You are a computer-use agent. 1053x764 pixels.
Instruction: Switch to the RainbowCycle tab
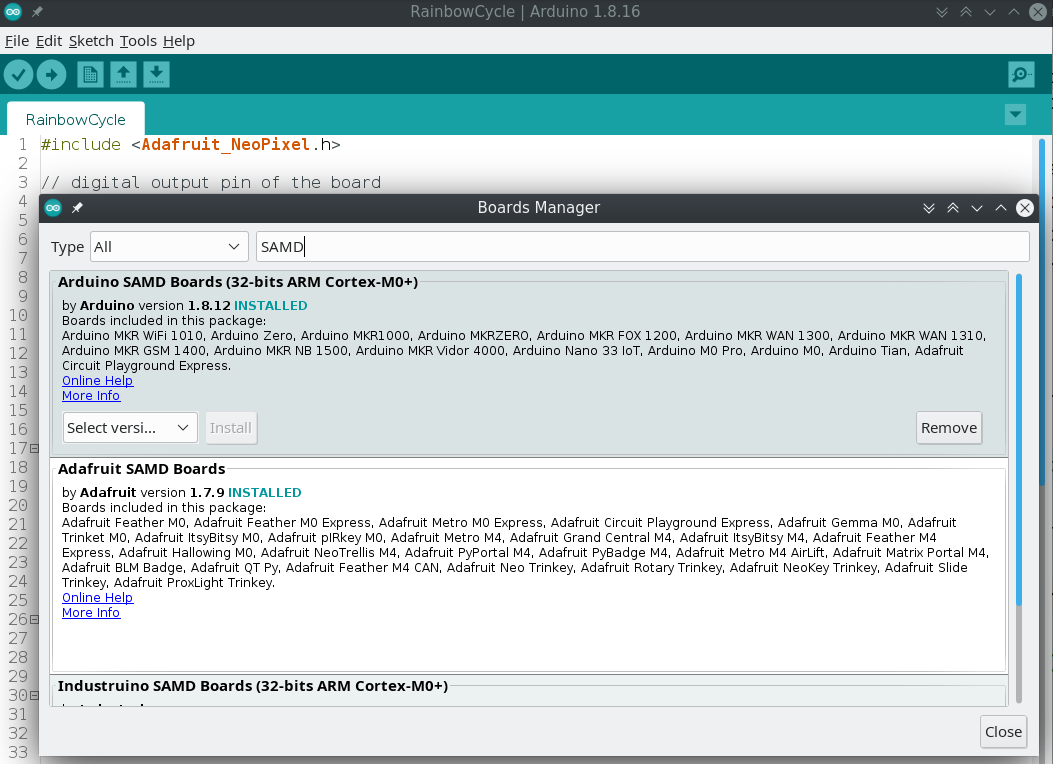[x=77, y=118]
